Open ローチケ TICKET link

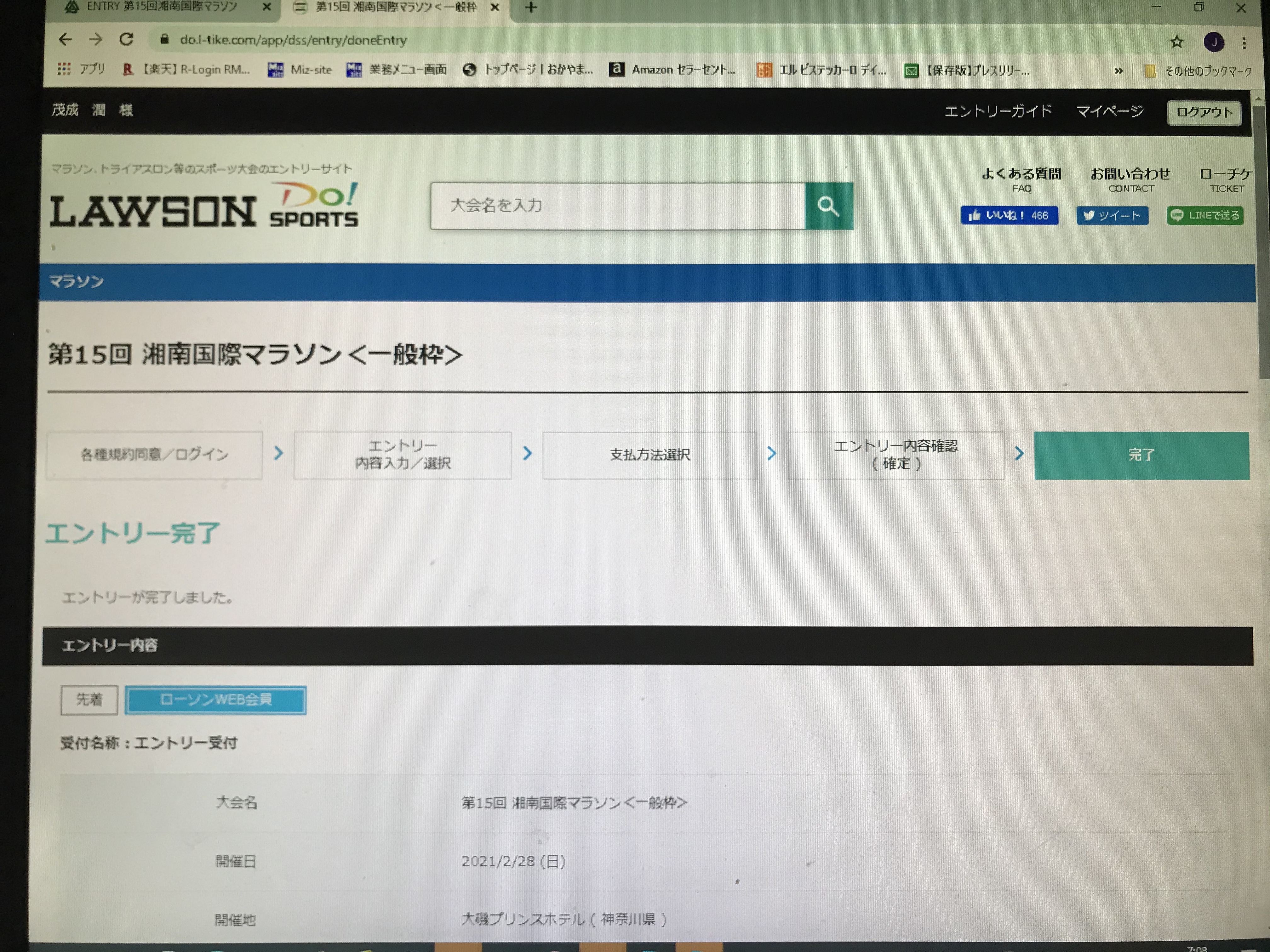tap(1226, 180)
